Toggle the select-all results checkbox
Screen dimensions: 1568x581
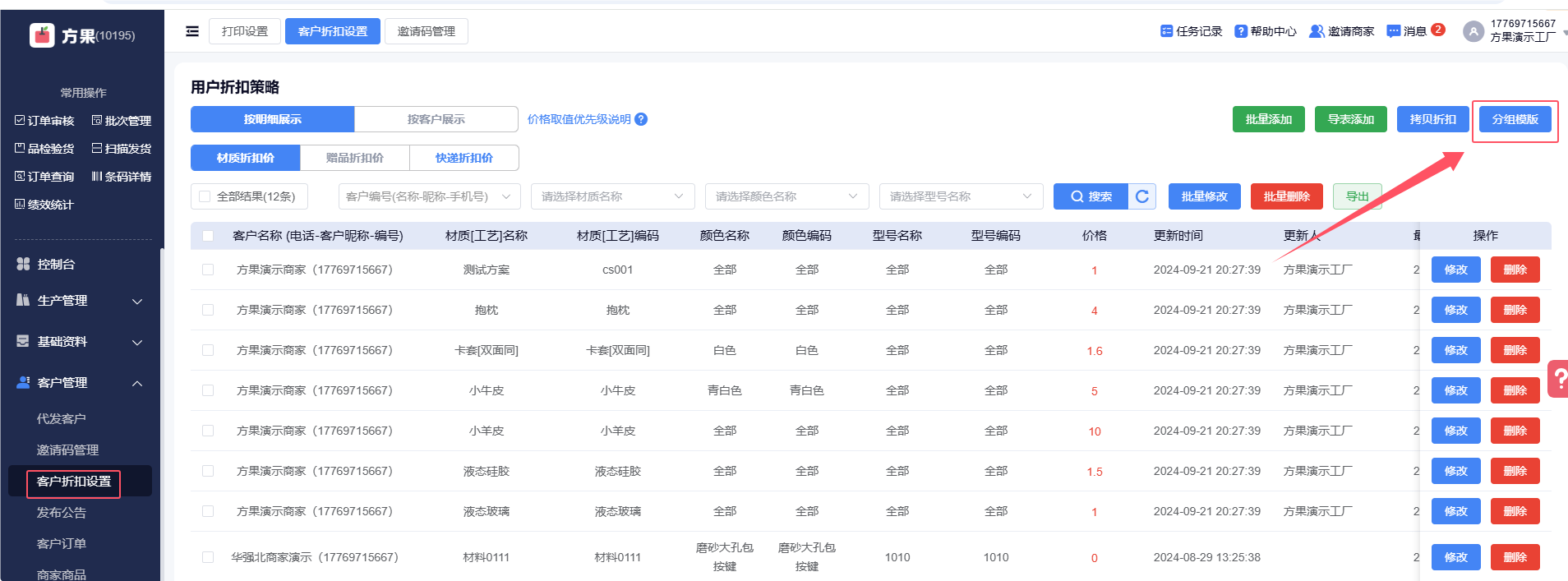[x=205, y=196]
